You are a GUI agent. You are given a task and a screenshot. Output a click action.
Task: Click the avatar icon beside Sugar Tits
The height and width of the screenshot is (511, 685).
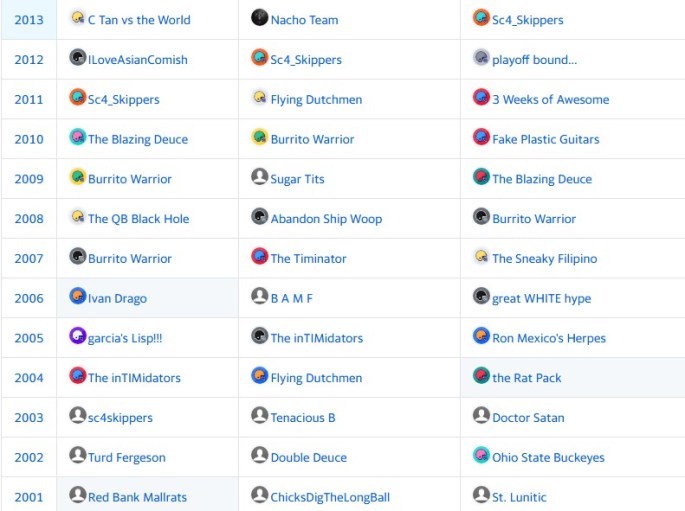click(x=260, y=177)
